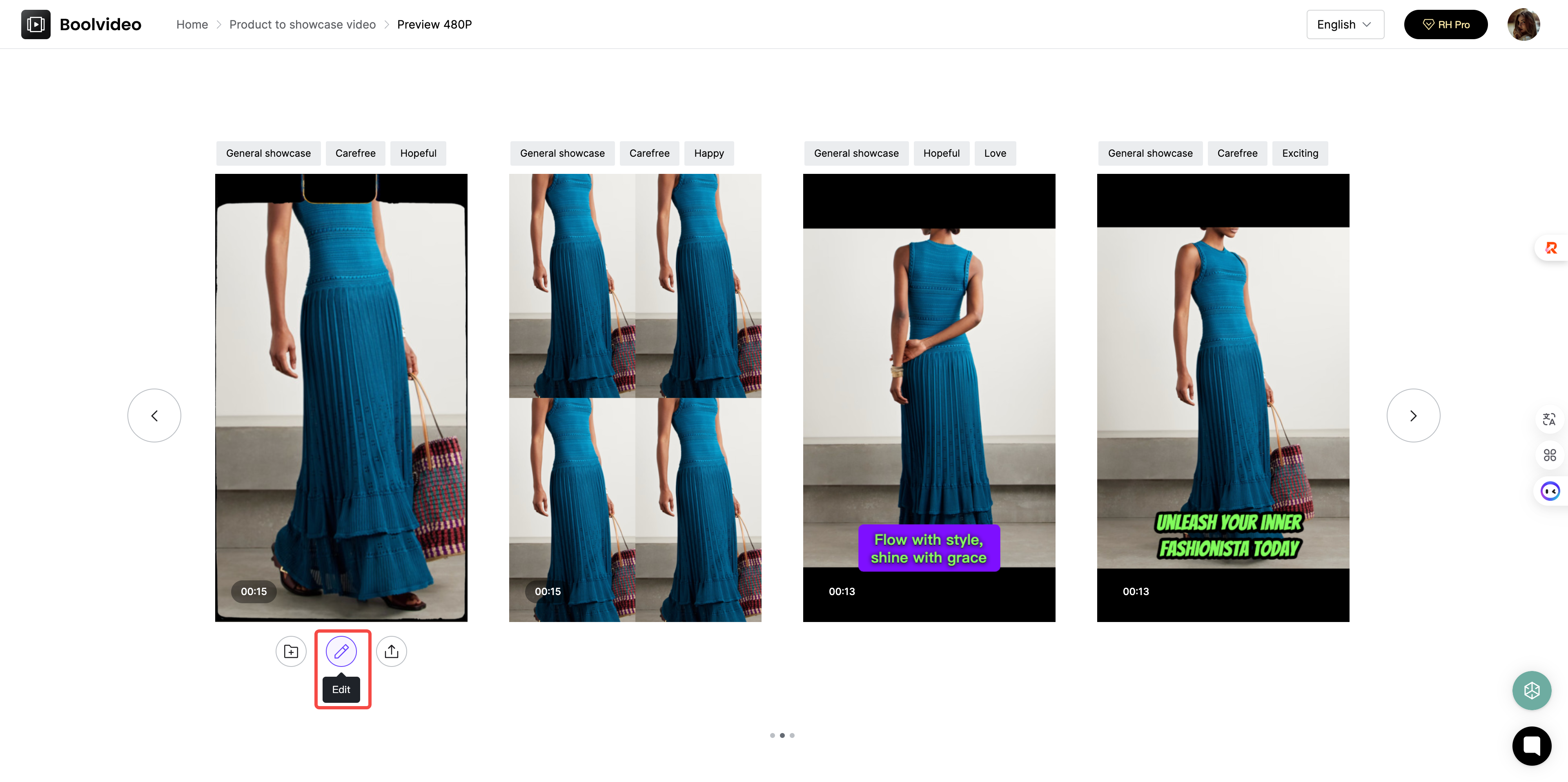Click General showcase tag above fourth video
The width and height of the screenshot is (1568, 782).
coord(1150,153)
